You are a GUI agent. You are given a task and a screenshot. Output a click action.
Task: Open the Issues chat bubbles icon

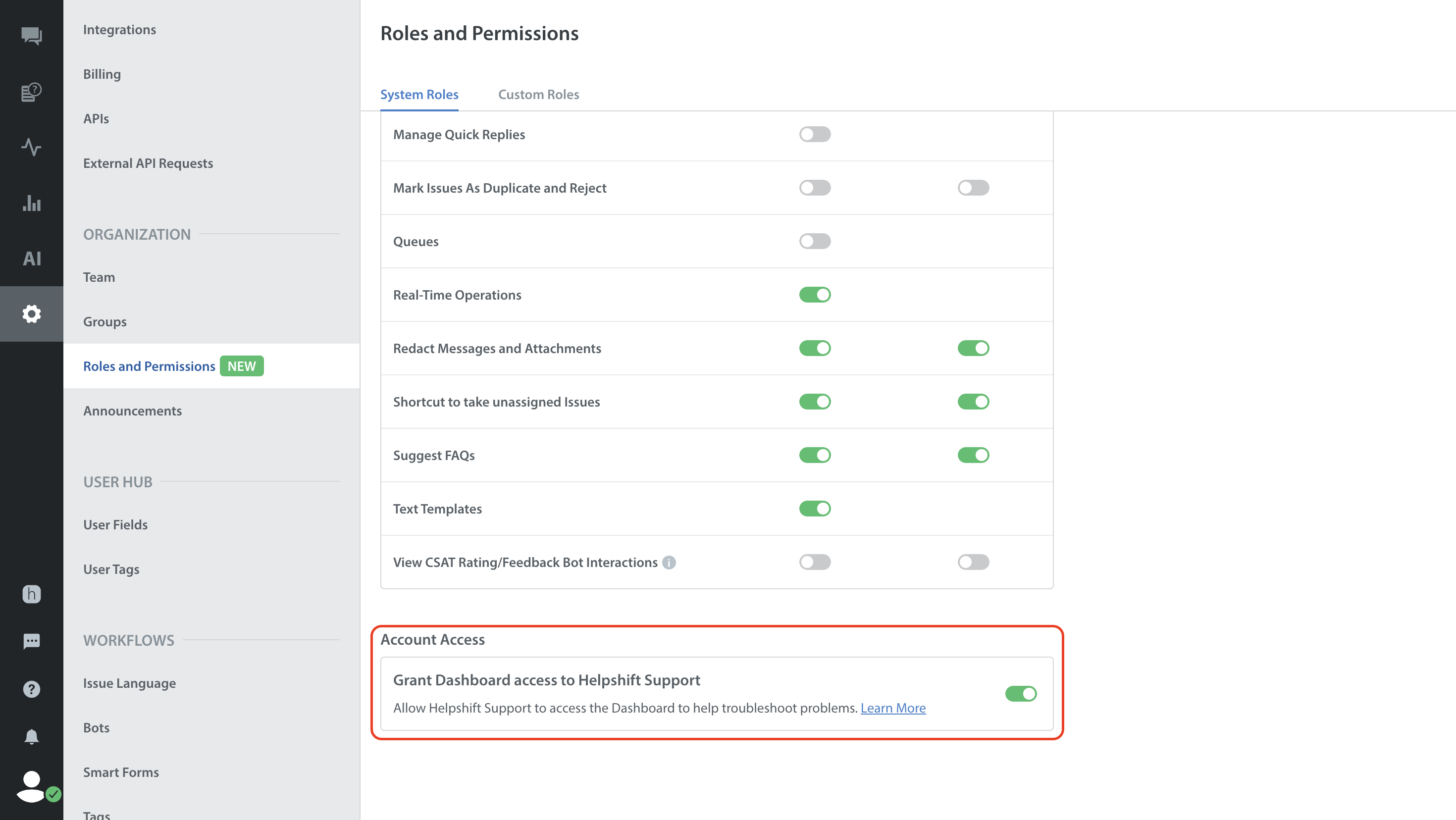pos(32,36)
